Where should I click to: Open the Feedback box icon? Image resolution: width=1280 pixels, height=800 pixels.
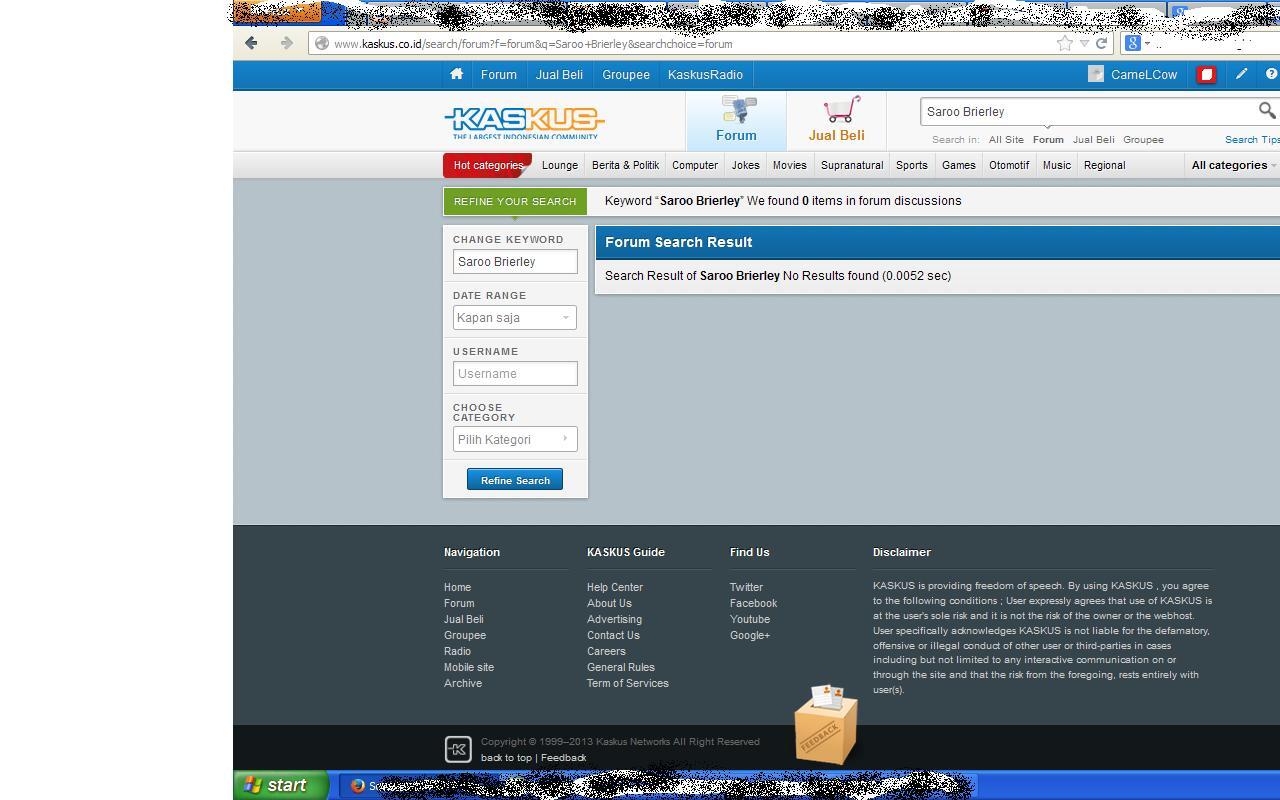coord(826,725)
